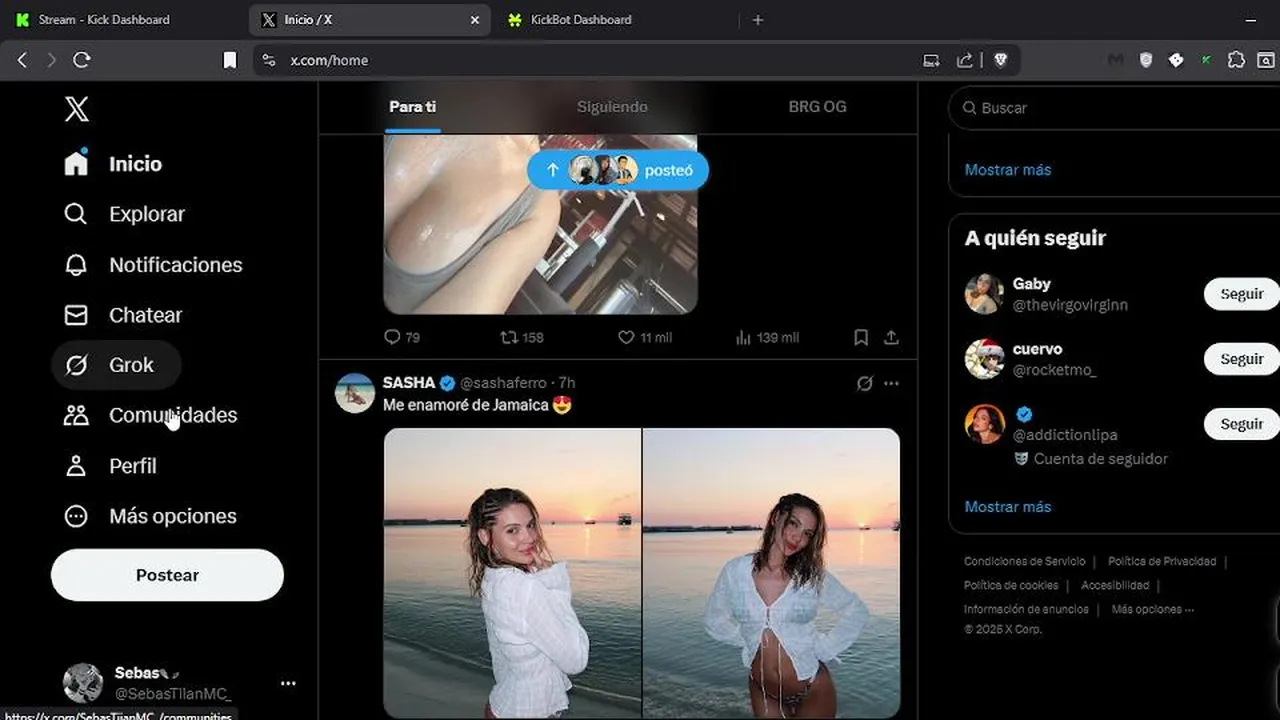Click the @sashaferro handle
The image size is (1280, 720).
click(503, 383)
